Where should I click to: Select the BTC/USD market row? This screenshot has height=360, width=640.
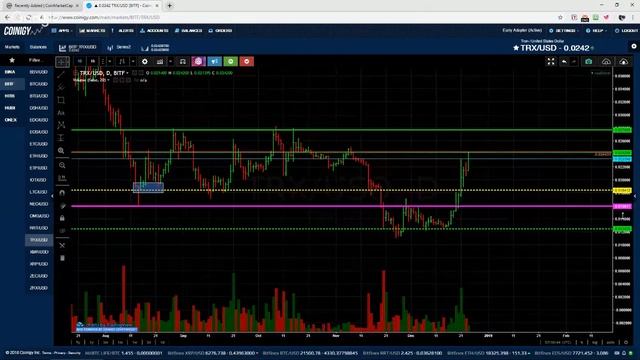click(39, 84)
